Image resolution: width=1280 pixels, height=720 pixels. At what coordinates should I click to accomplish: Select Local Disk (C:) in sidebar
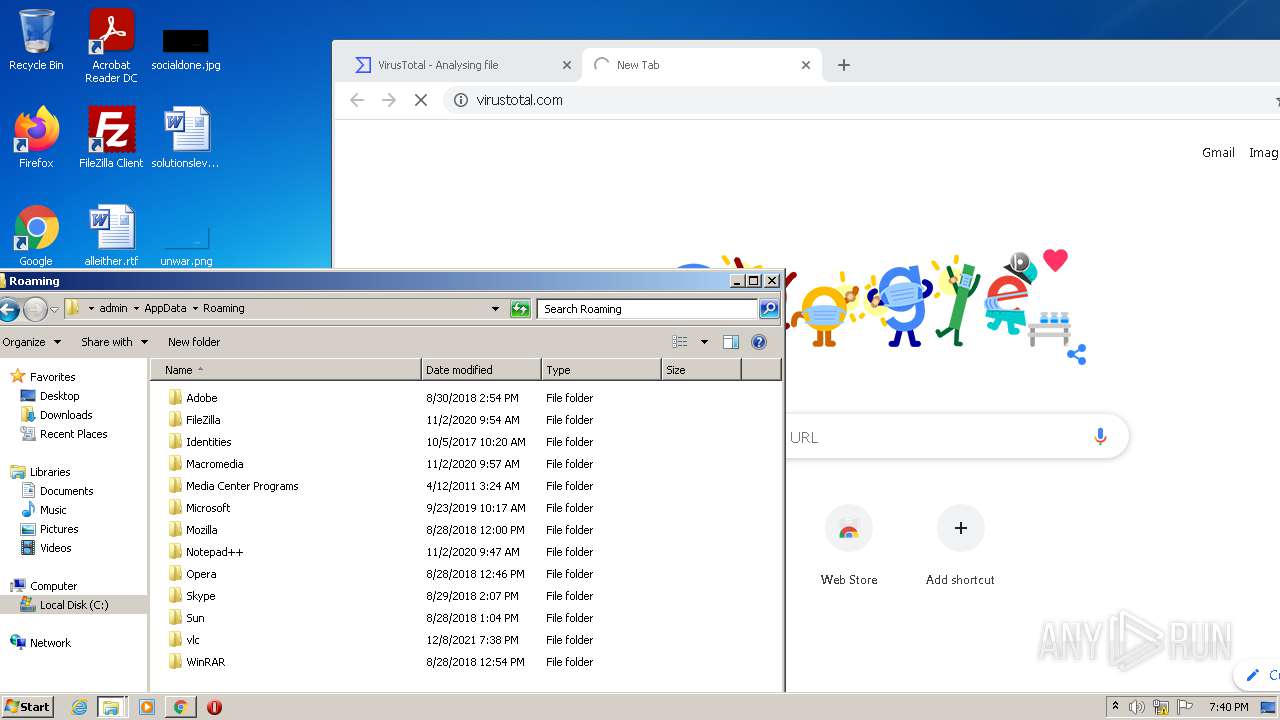73,605
